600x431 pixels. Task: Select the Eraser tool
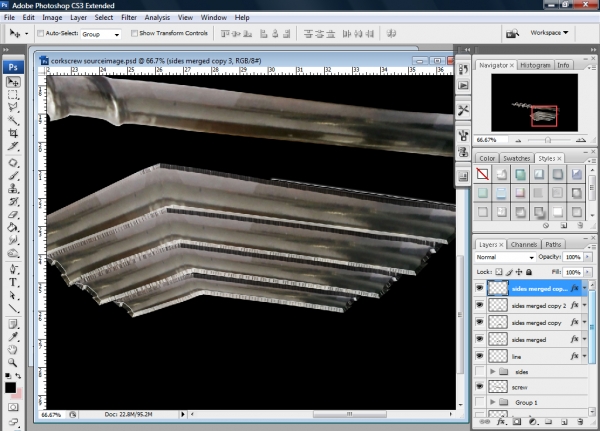[x=13, y=215]
